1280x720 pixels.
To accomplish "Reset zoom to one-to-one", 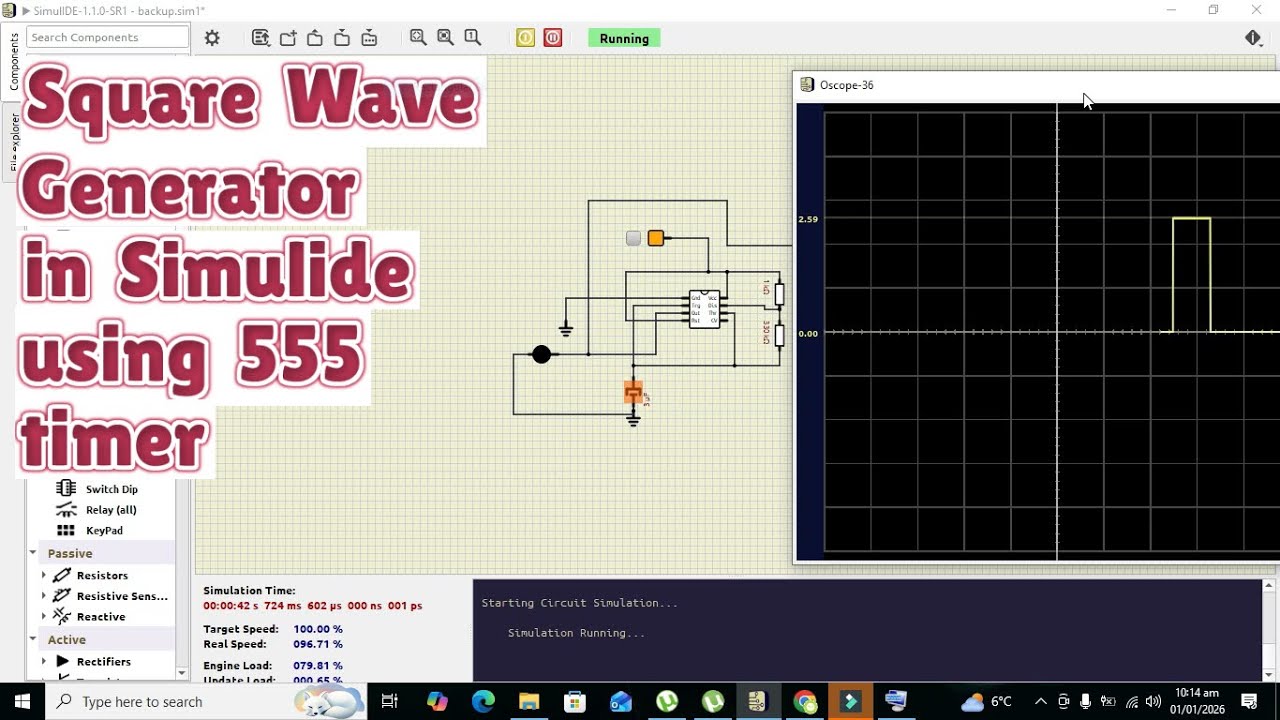I will [473, 38].
